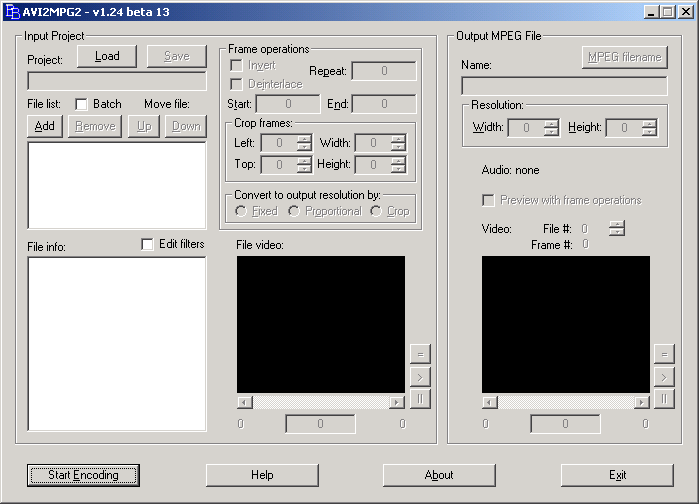
Task: Click the Start Encoding button
Action: [x=83, y=475]
